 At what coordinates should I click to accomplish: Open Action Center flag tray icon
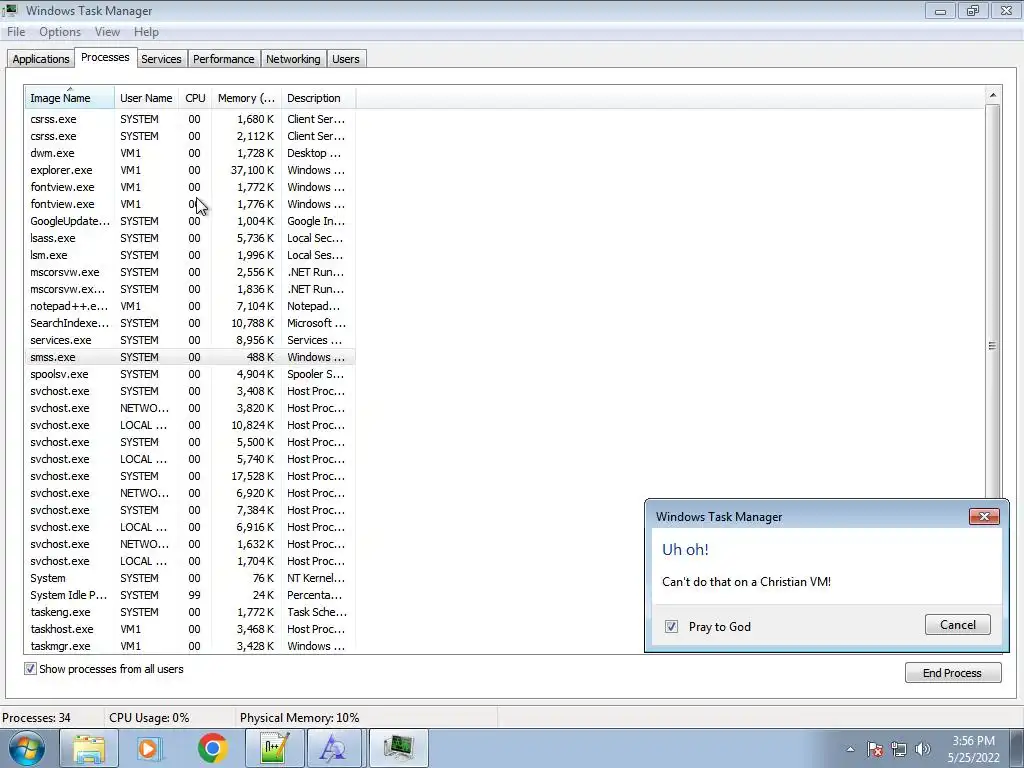pos(875,749)
